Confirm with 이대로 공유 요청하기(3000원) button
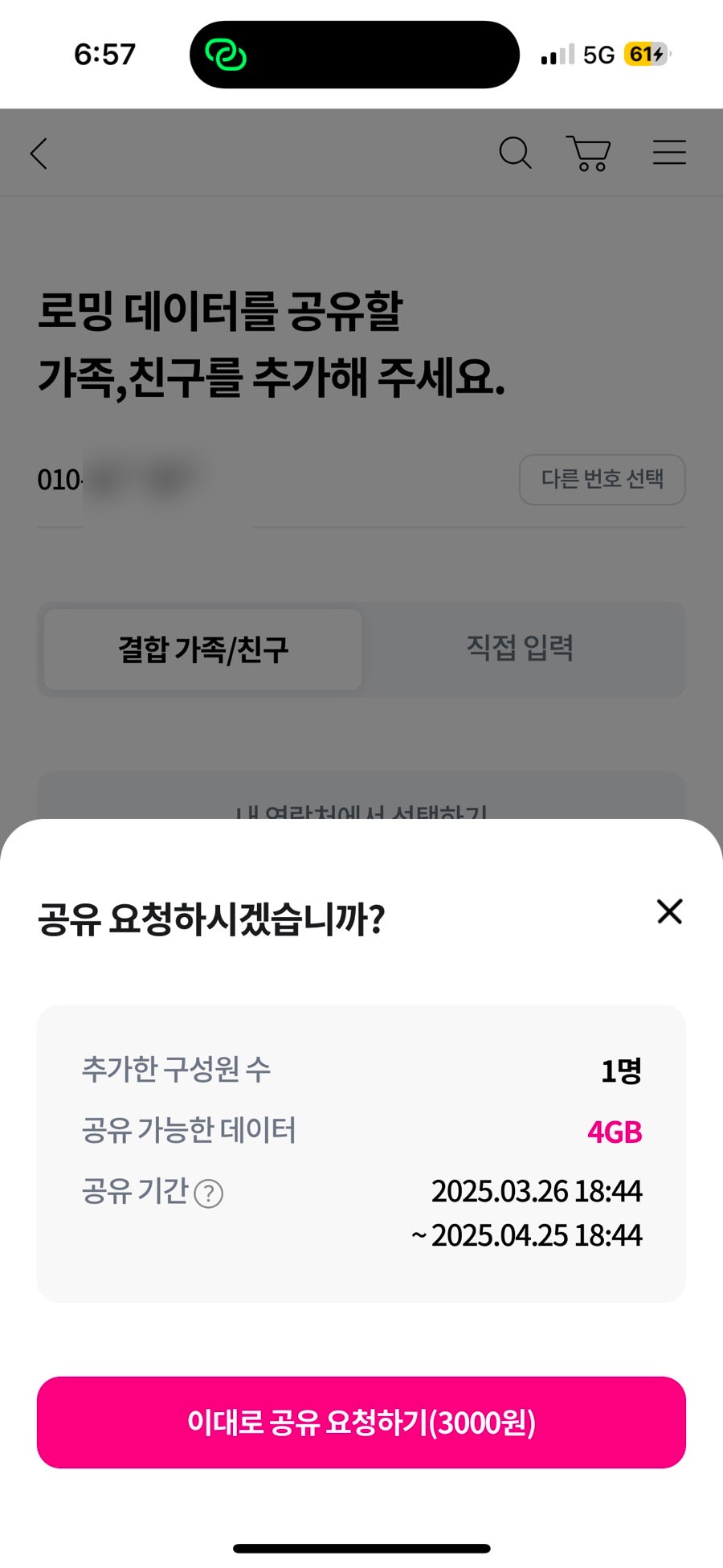The width and height of the screenshot is (723, 1568). pyautogui.click(x=361, y=1423)
